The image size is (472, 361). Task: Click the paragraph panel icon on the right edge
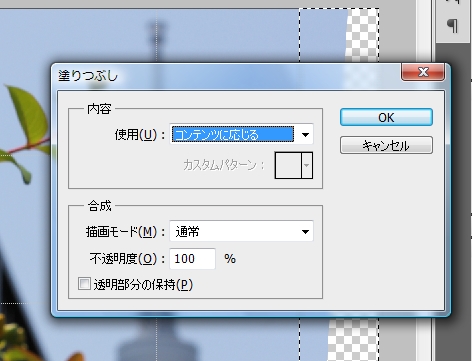pyautogui.click(x=452, y=25)
